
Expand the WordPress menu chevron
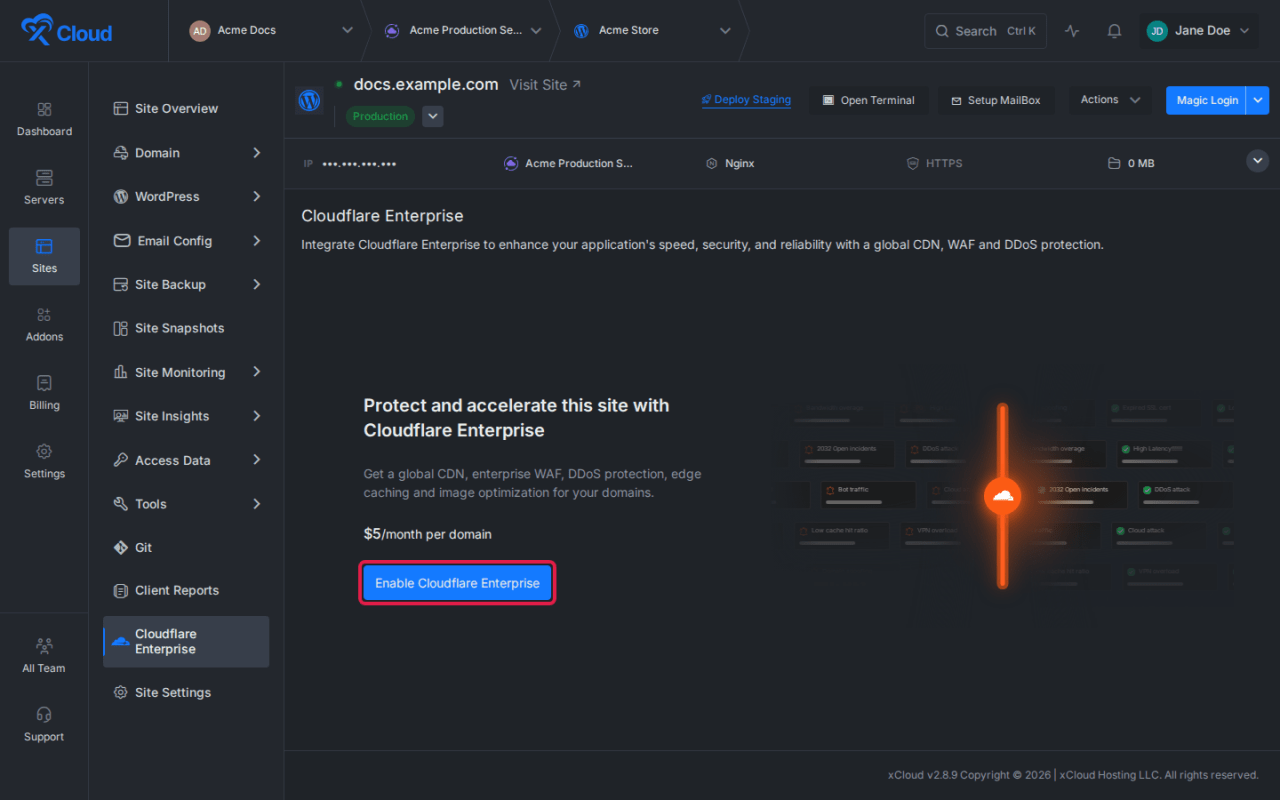coord(256,197)
